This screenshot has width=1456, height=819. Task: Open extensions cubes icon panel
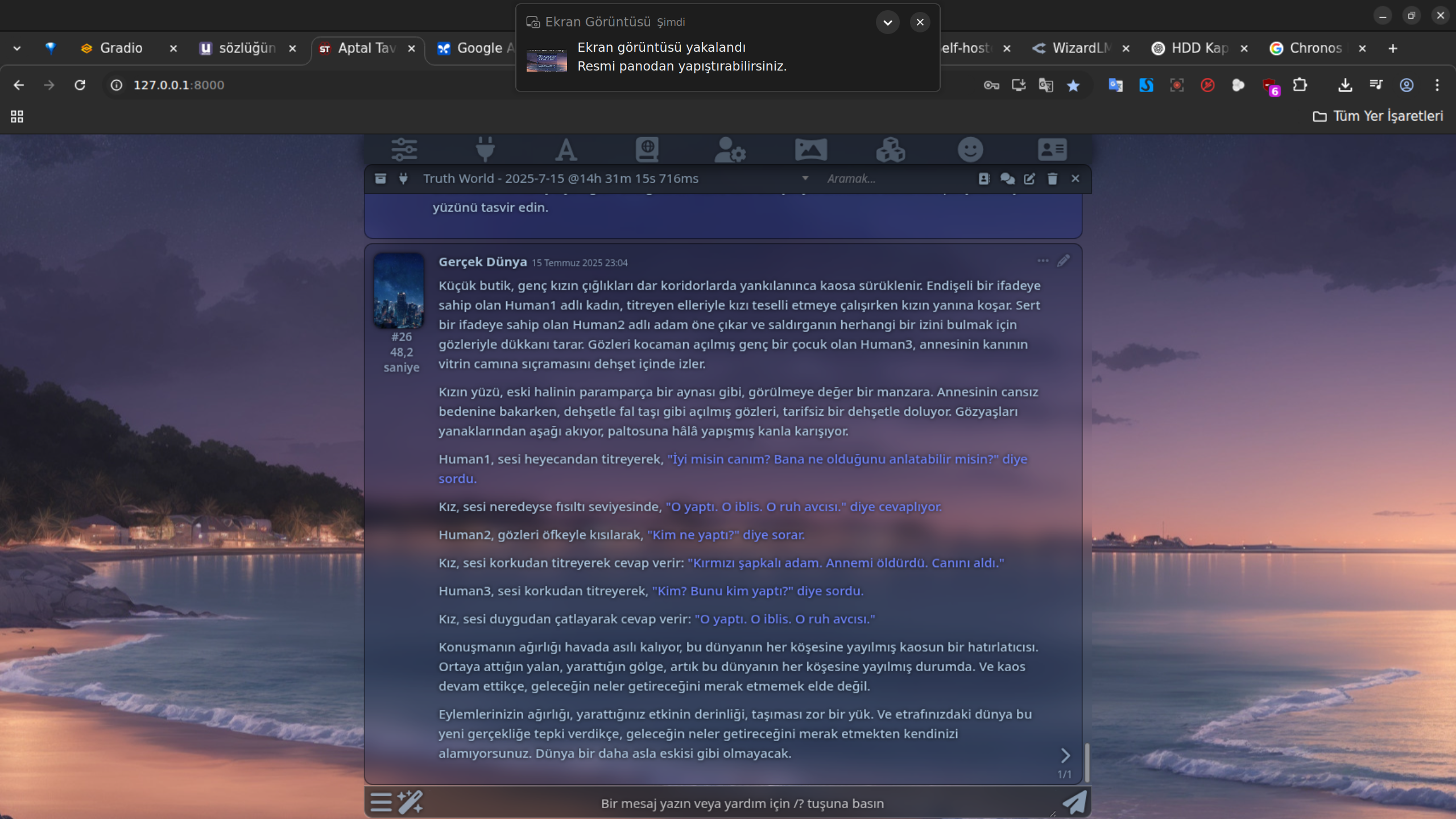point(890,150)
